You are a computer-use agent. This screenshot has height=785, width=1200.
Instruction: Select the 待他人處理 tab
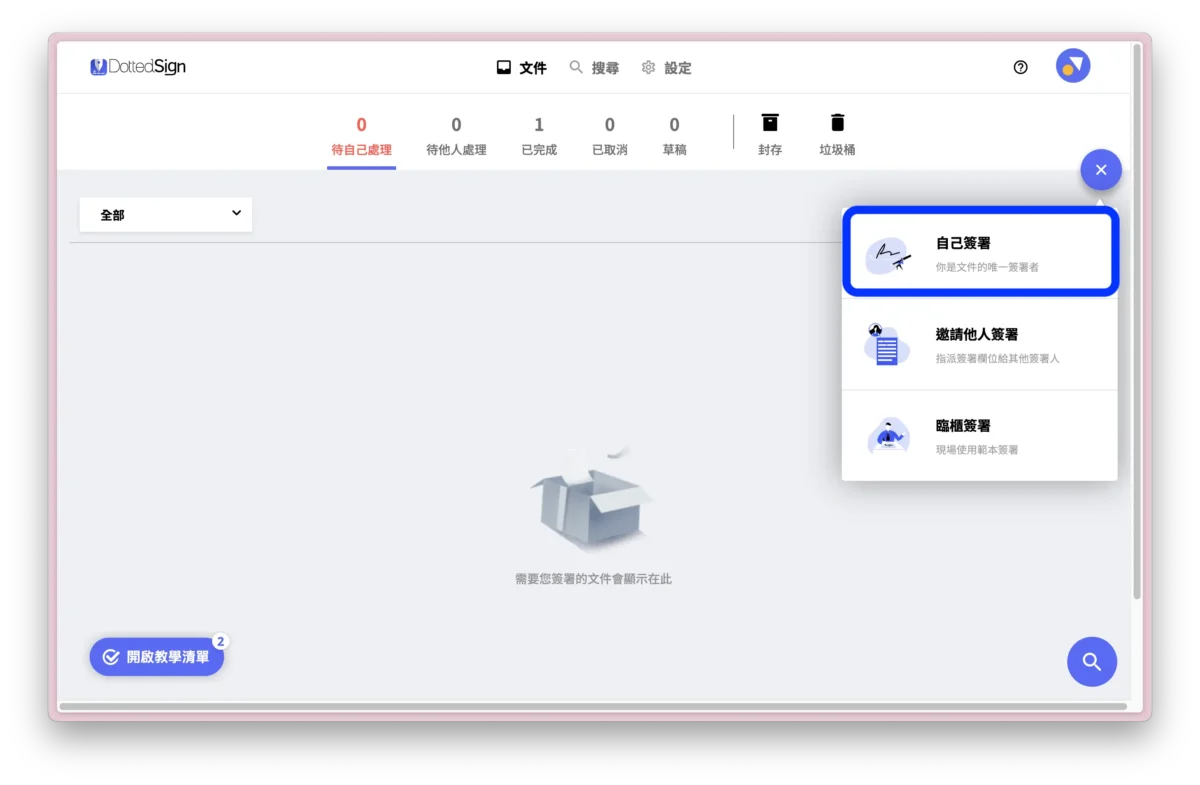coord(456,135)
